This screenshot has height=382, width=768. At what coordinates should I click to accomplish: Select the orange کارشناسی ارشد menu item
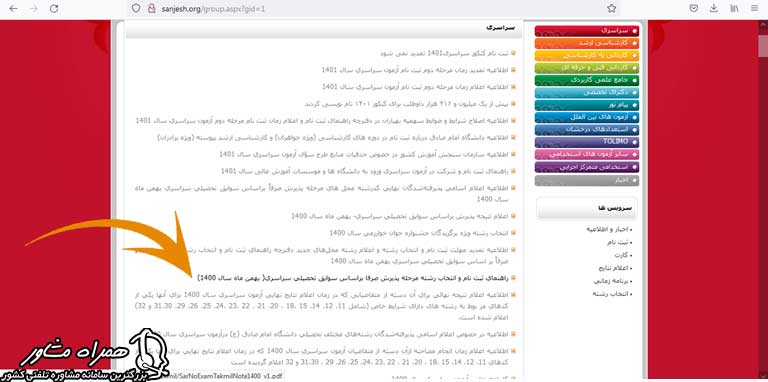587,43
